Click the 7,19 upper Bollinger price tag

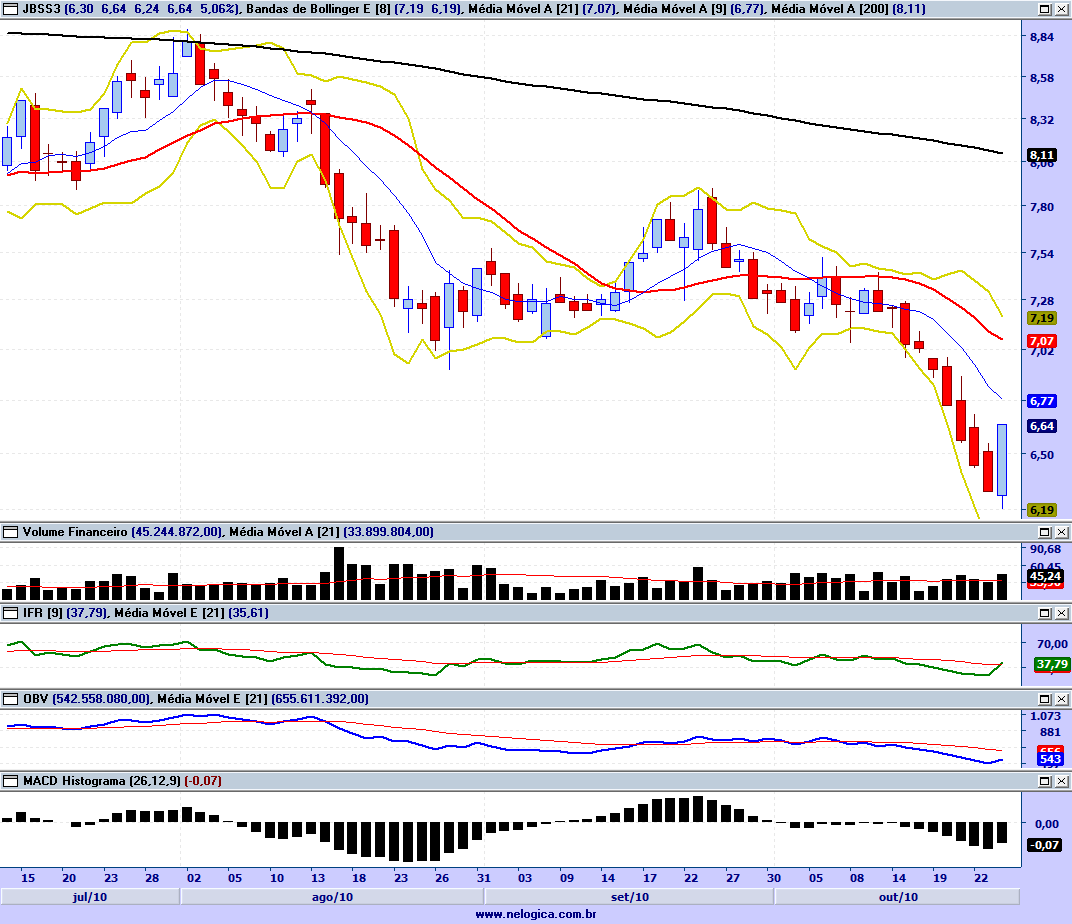coord(1042,318)
